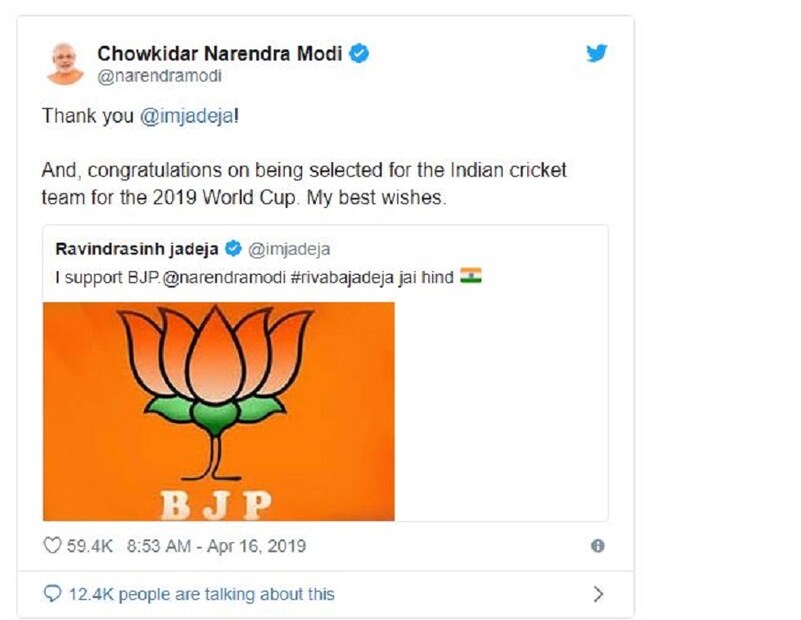Viewport: 801px width, 620px height.
Task: Click the Indian flag emoji
Action: click(x=471, y=275)
